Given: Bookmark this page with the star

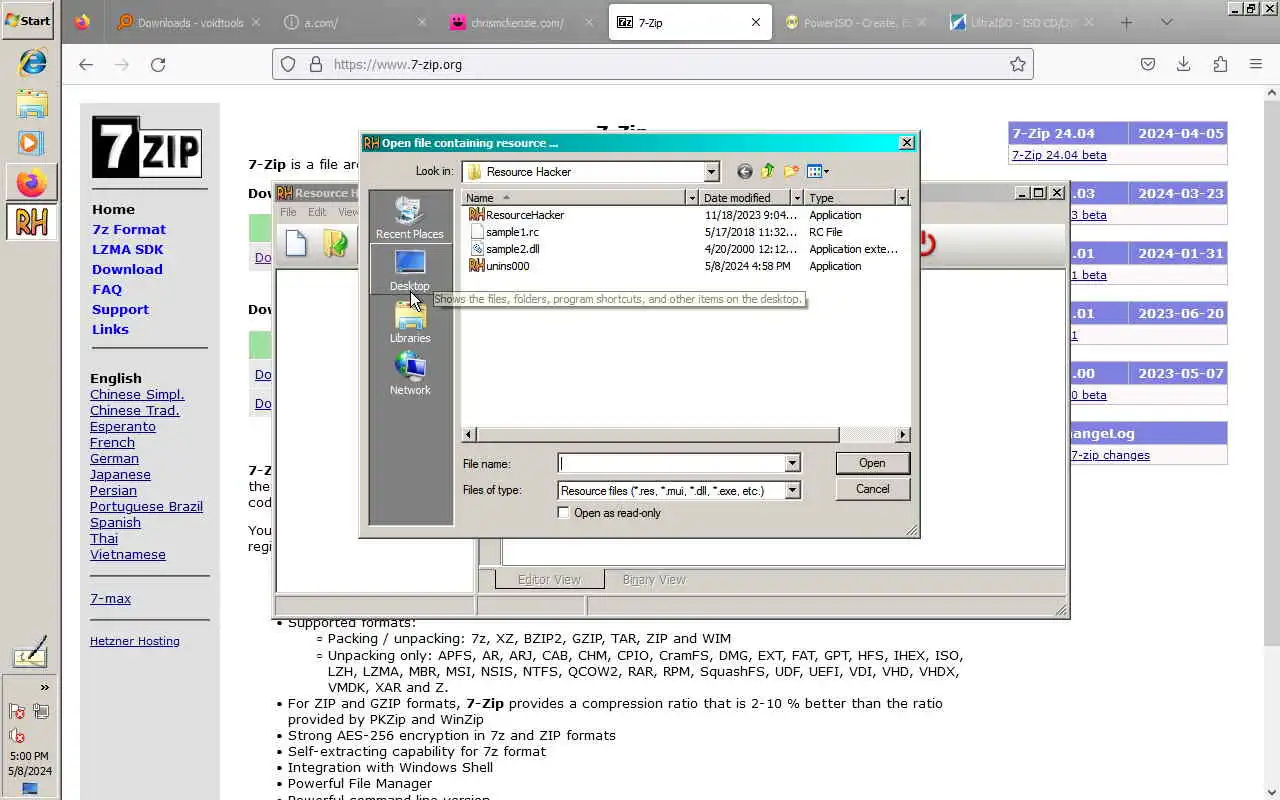Looking at the screenshot, I should pos(1017,64).
